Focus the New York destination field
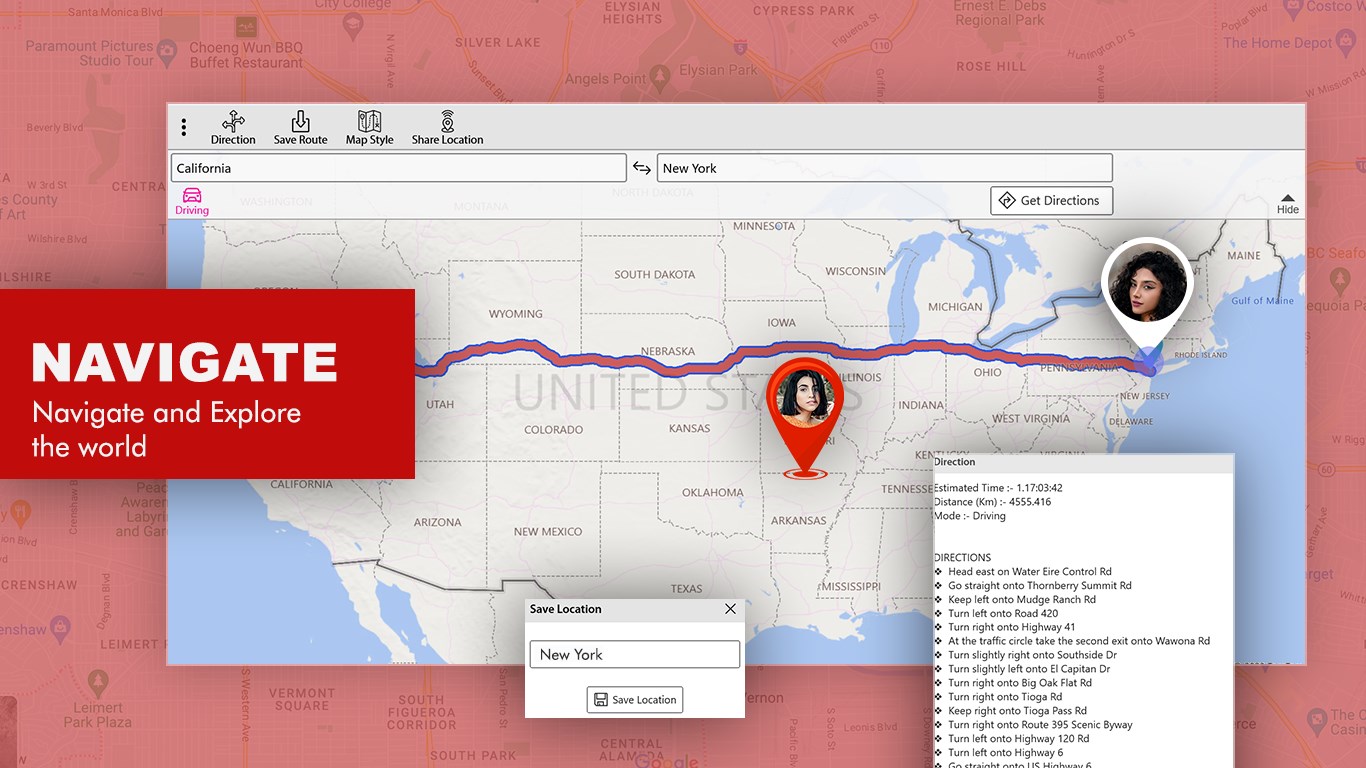Screen dimensions: 1366x768 pyautogui.click(x=884, y=168)
